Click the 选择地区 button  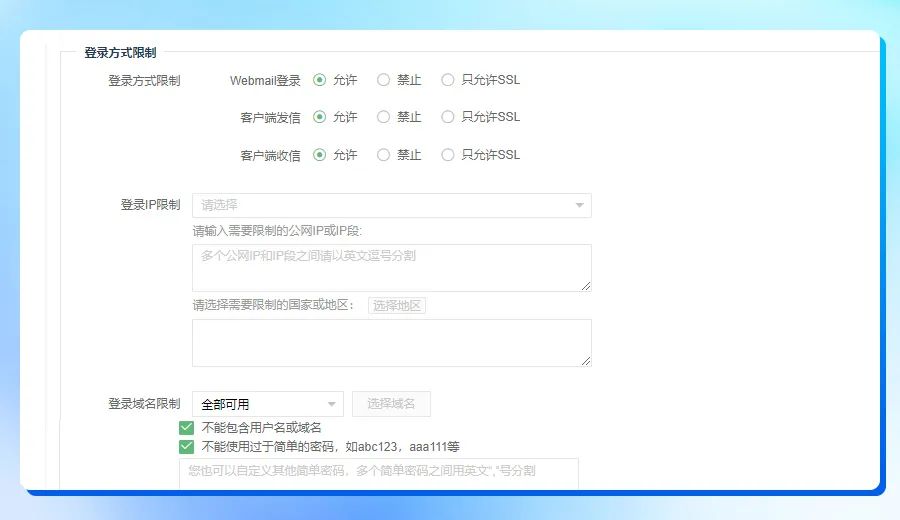[x=397, y=305]
